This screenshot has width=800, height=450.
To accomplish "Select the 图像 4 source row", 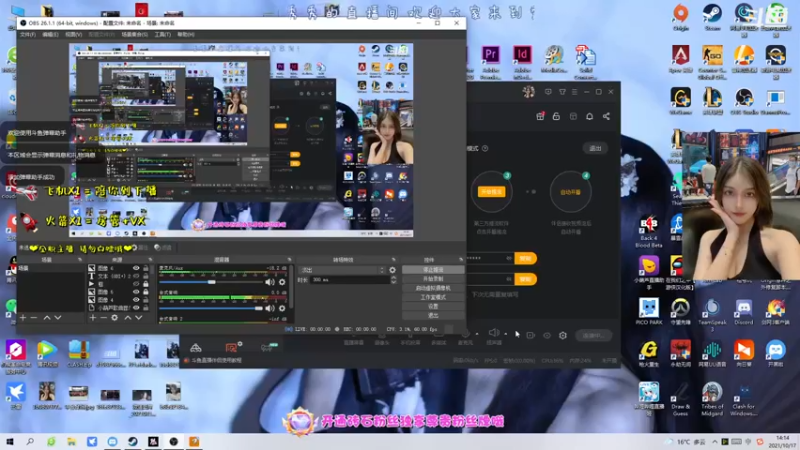I will tap(119, 299).
